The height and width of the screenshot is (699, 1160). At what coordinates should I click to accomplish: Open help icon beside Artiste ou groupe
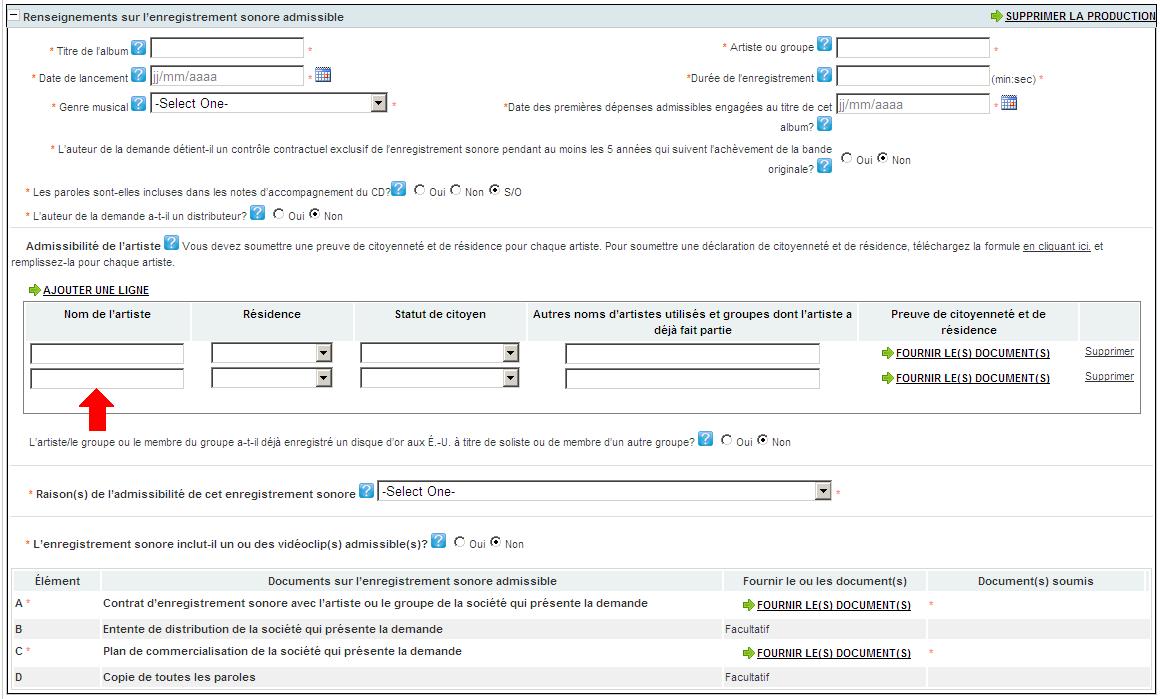click(x=824, y=44)
